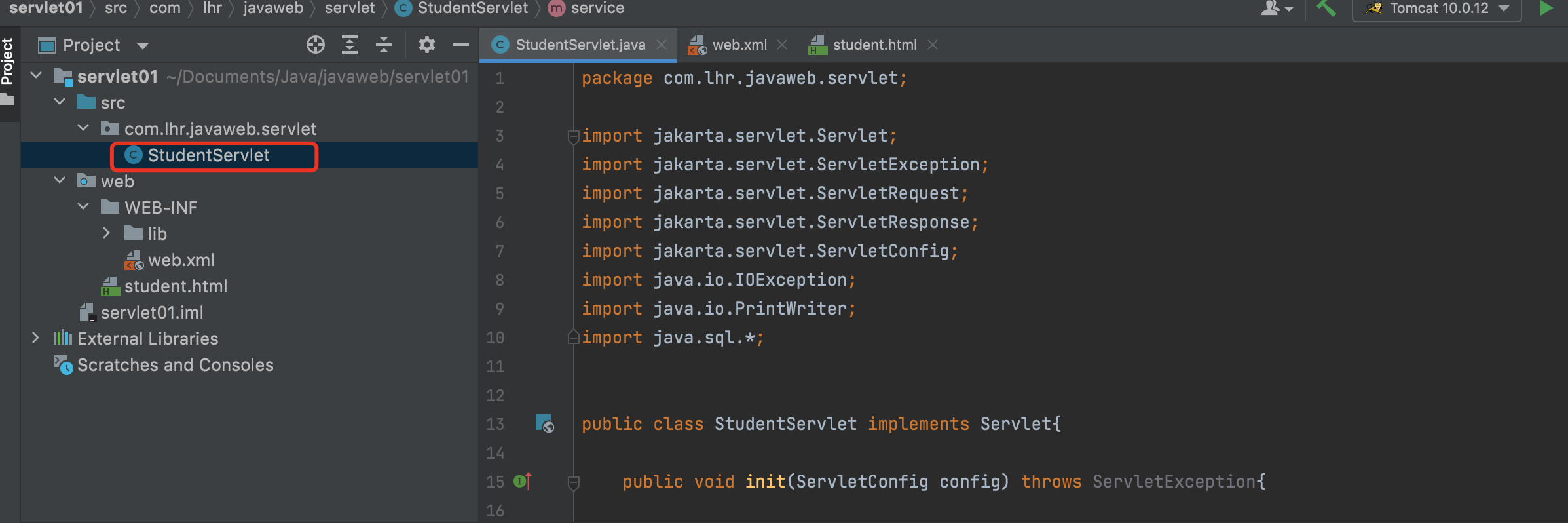Click 'init' method name on line 15

[765, 482]
